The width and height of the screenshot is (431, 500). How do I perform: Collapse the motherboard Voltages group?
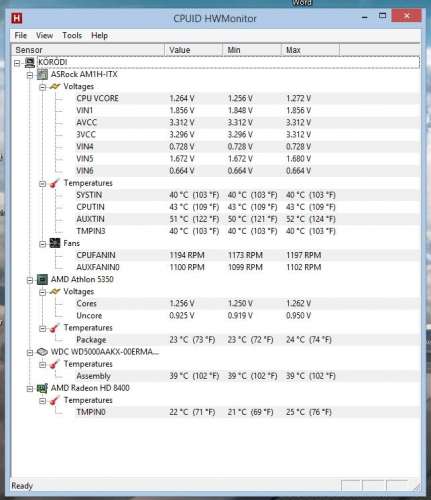point(42,87)
